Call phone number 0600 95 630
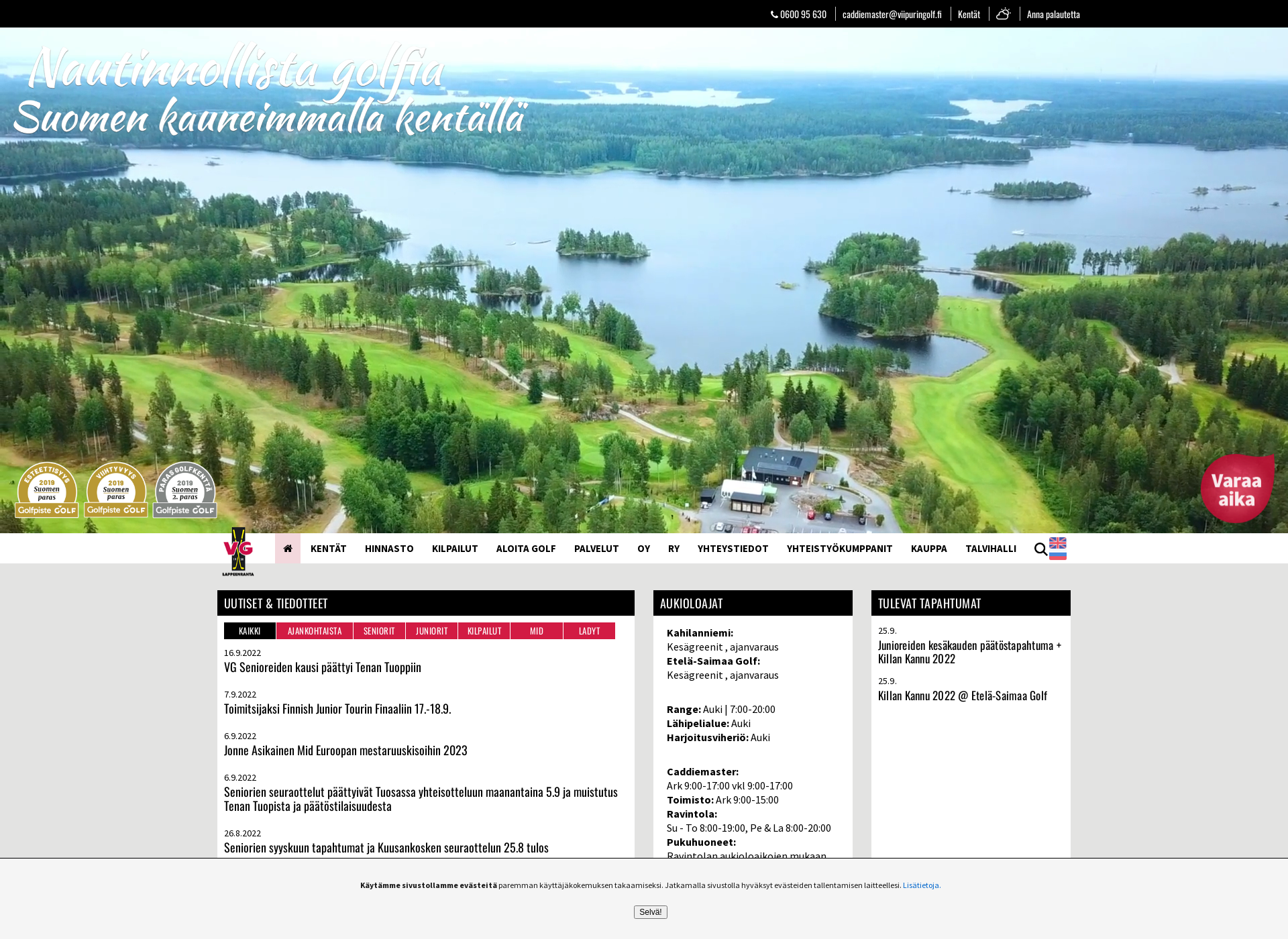Image resolution: width=1288 pixels, height=939 pixels. click(x=798, y=14)
